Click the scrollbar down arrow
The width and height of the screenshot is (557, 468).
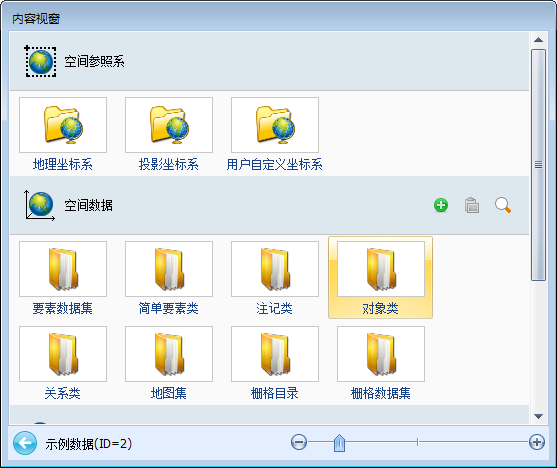click(x=538, y=416)
